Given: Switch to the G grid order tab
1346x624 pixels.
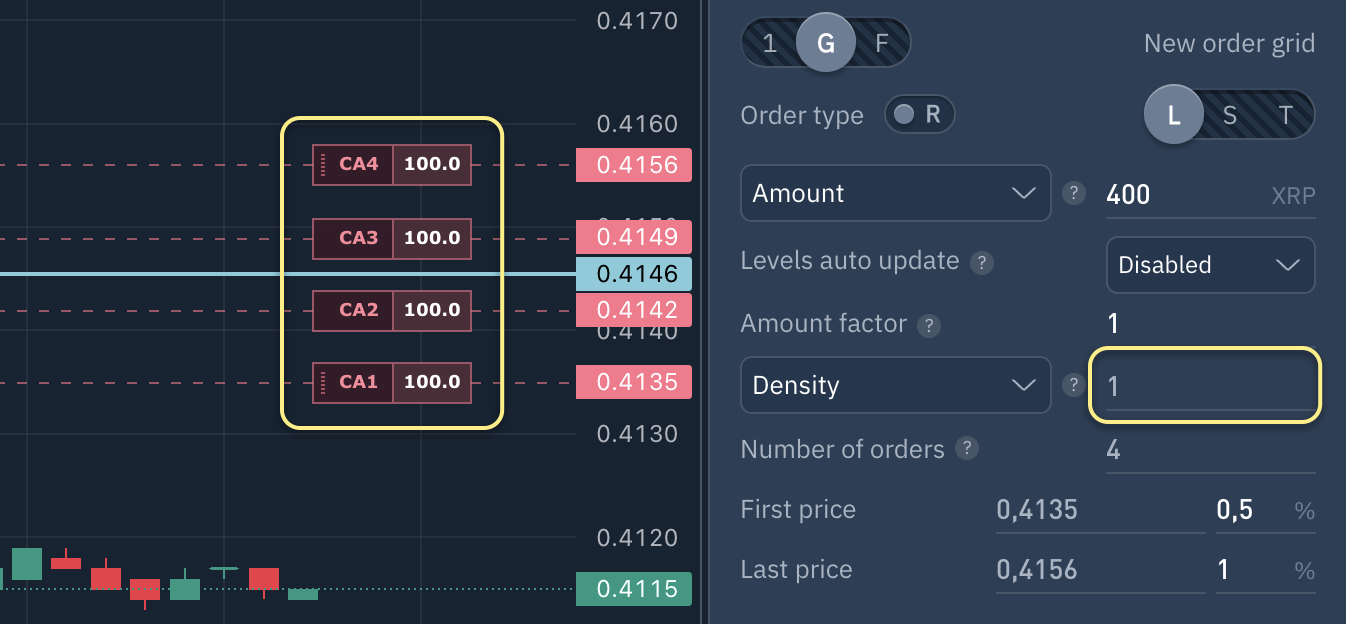Looking at the screenshot, I should coord(826,44).
